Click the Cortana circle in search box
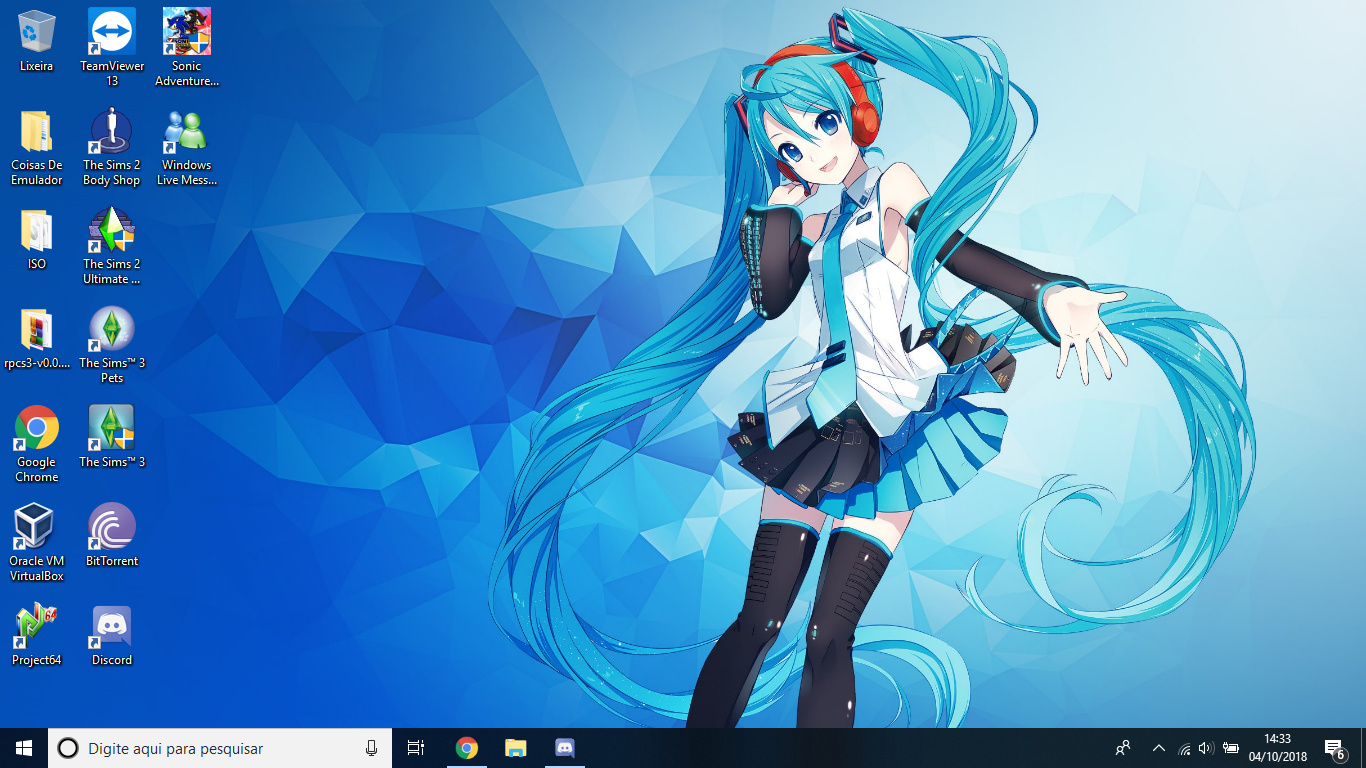This screenshot has height=768, width=1366. (68, 748)
